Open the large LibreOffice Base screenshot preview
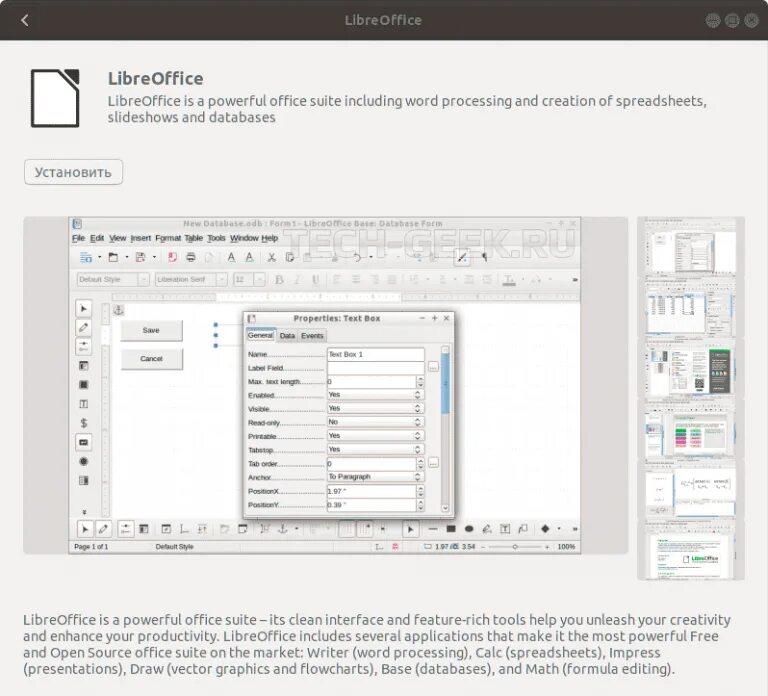This screenshot has height=696, width=768. [x=325, y=385]
